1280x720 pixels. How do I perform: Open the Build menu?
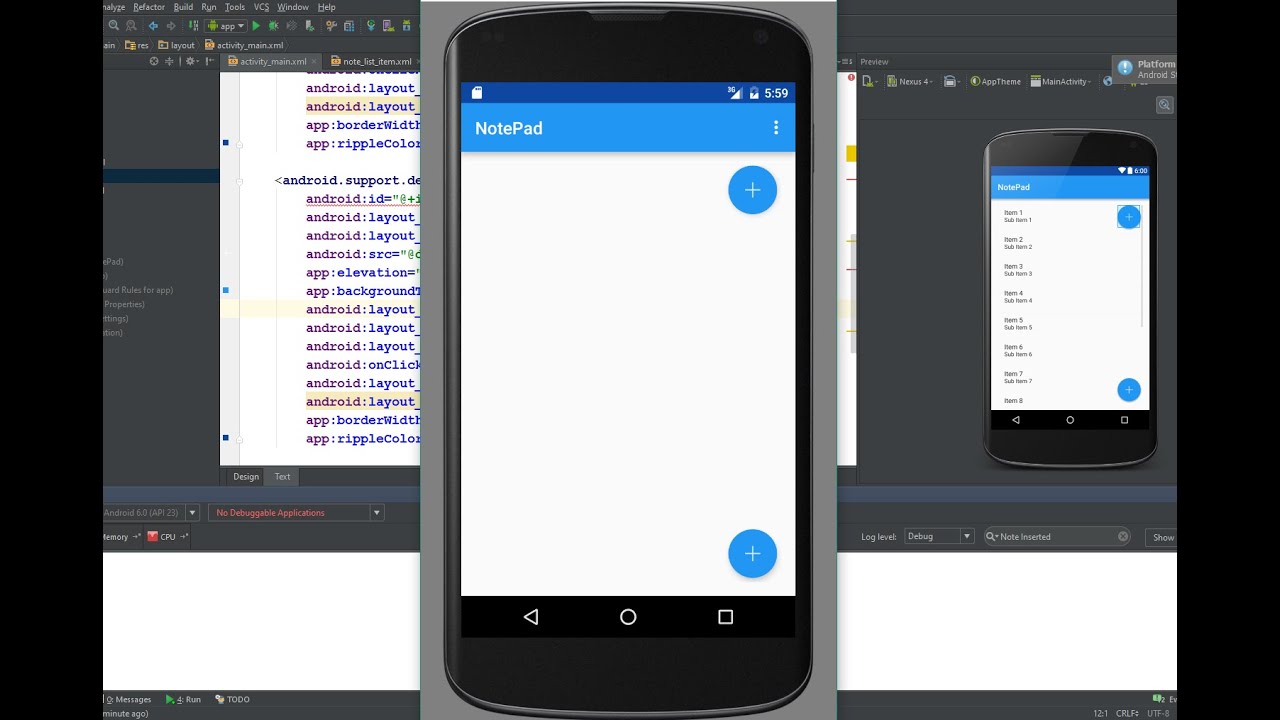pyautogui.click(x=183, y=7)
